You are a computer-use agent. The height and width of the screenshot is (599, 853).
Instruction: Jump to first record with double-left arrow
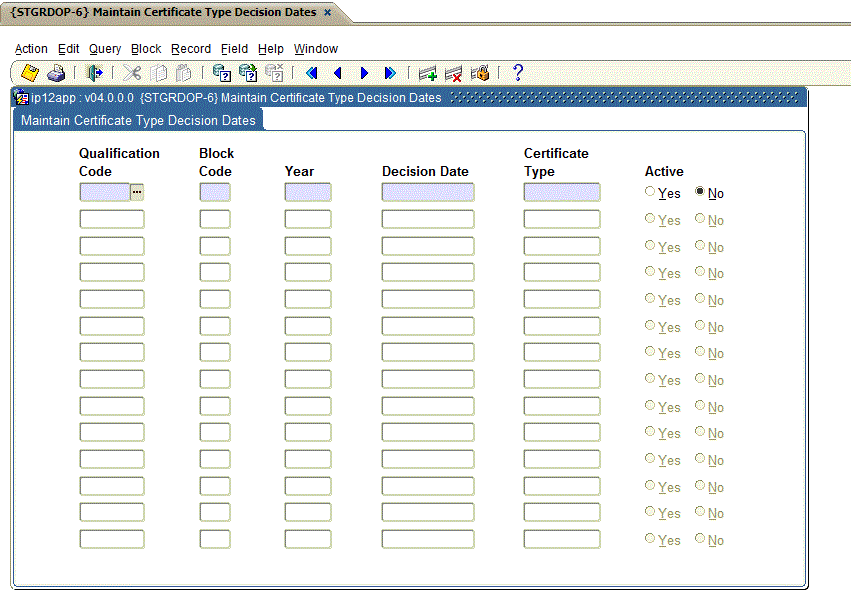click(x=311, y=73)
